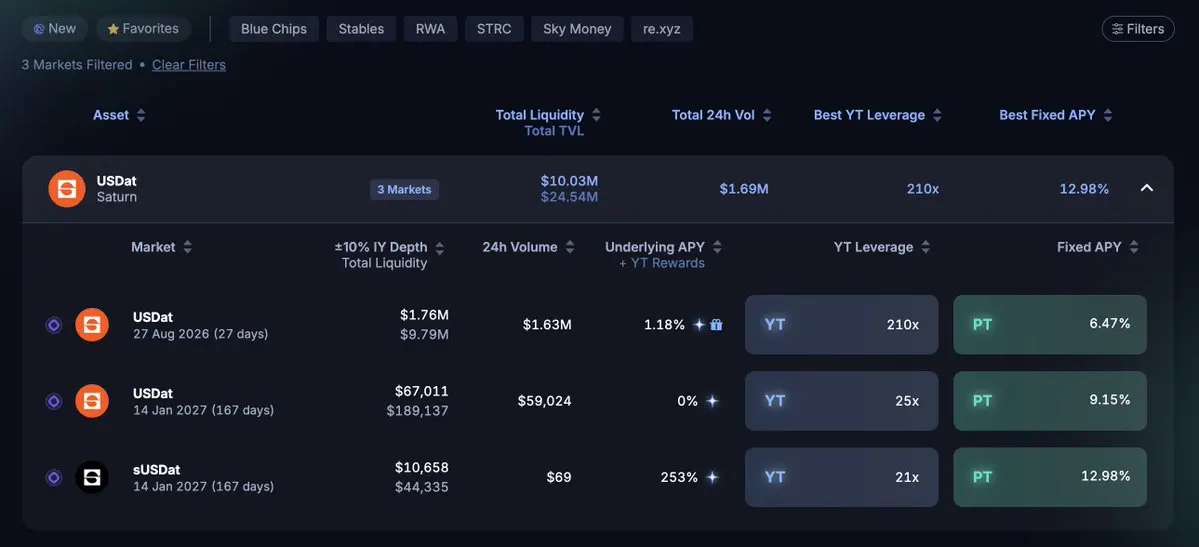Select the Blue Chips category tab
The width and height of the screenshot is (1199, 547).
274,29
